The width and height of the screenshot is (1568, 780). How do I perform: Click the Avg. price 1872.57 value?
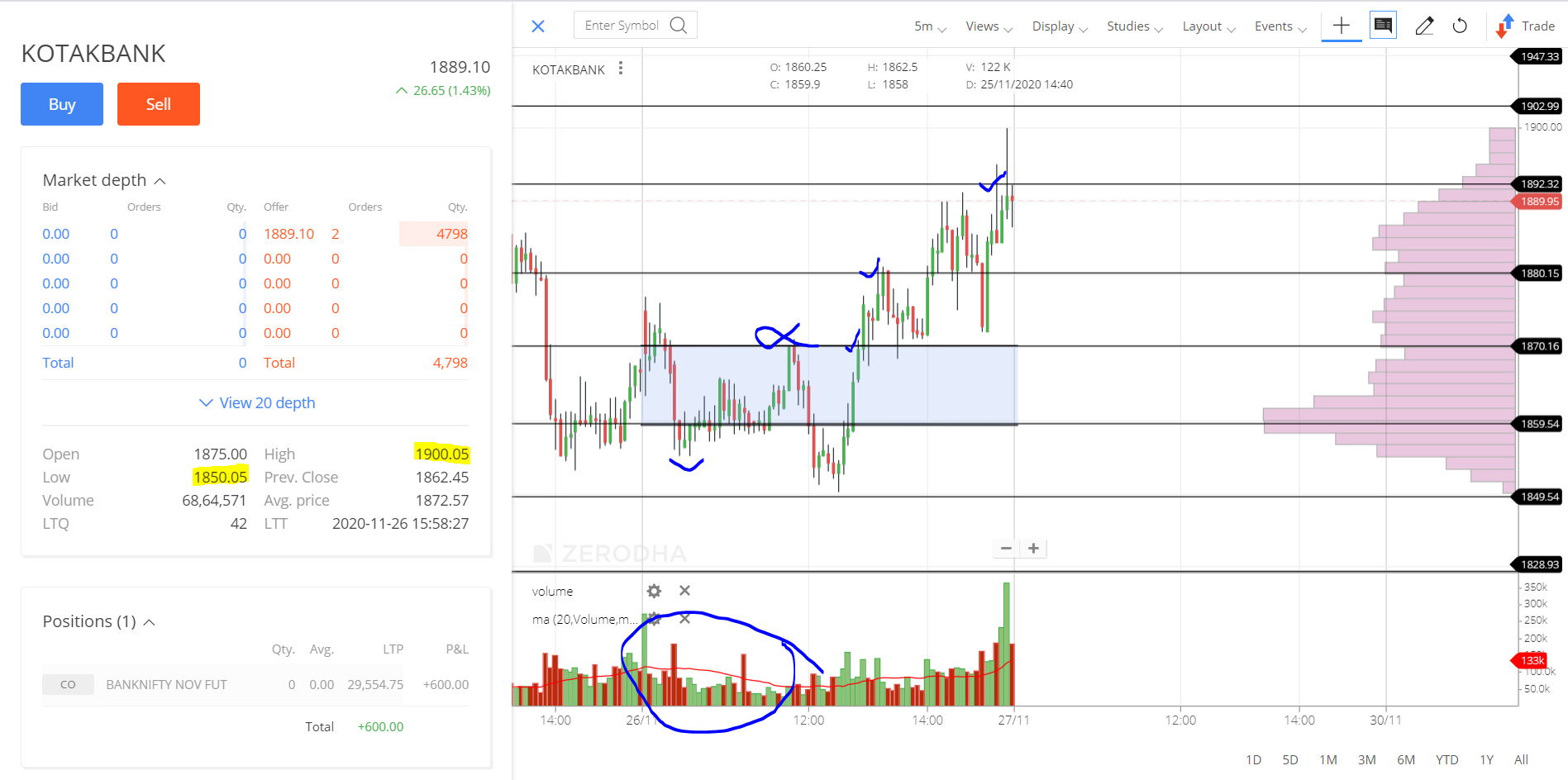click(442, 500)
